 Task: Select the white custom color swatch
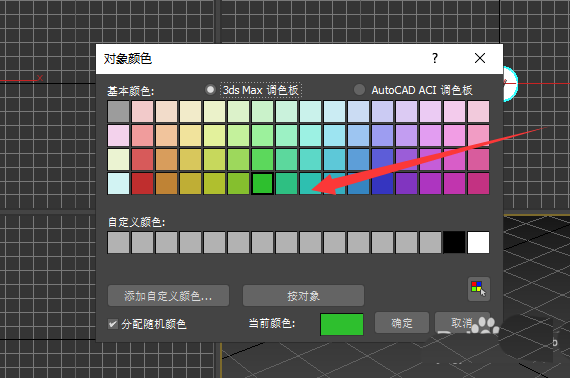[x=478, y=242]
